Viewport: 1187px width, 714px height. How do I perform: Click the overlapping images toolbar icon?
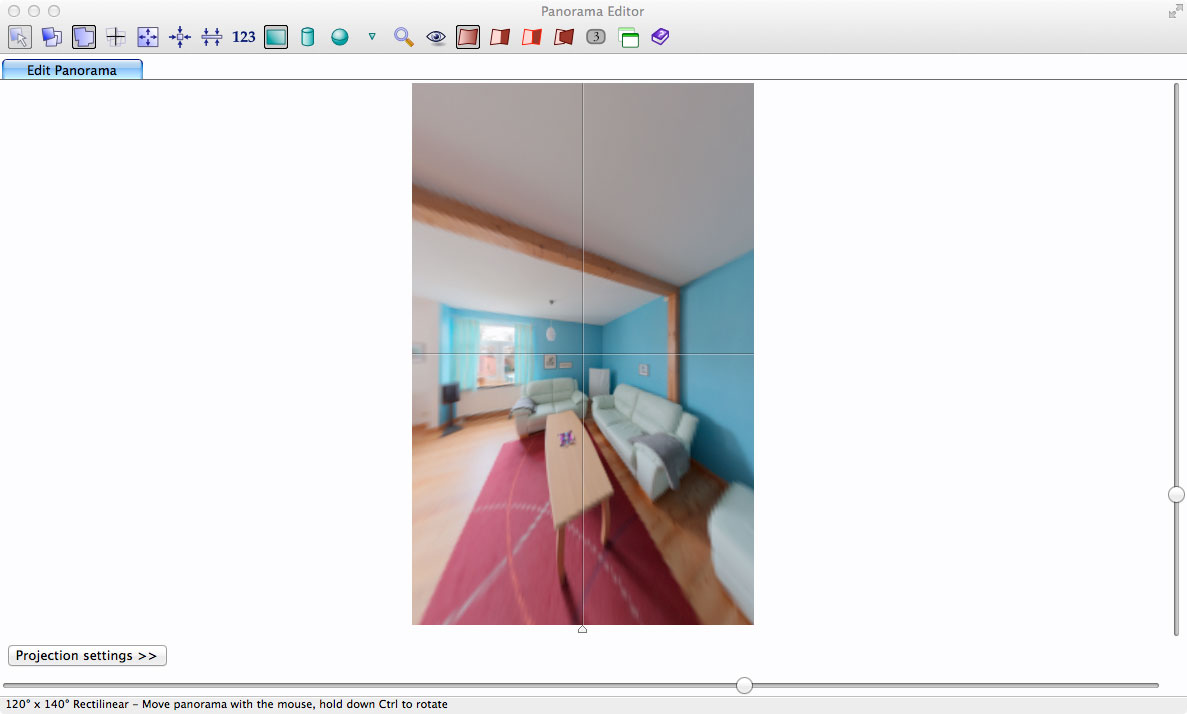pyautogui.click(x=52, y=37)
